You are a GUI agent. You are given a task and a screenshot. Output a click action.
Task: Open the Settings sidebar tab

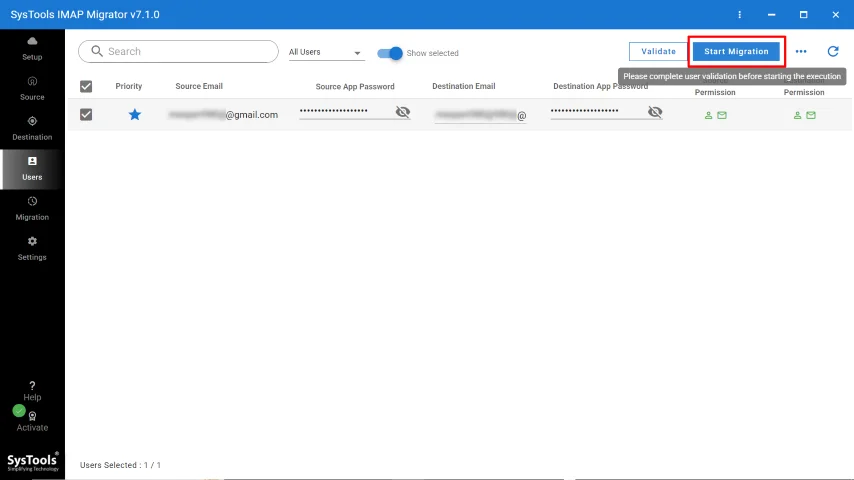point(32,249)
